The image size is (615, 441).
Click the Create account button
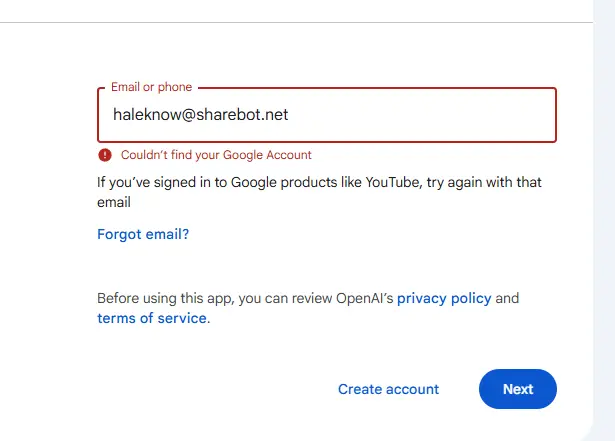(388, 389)
